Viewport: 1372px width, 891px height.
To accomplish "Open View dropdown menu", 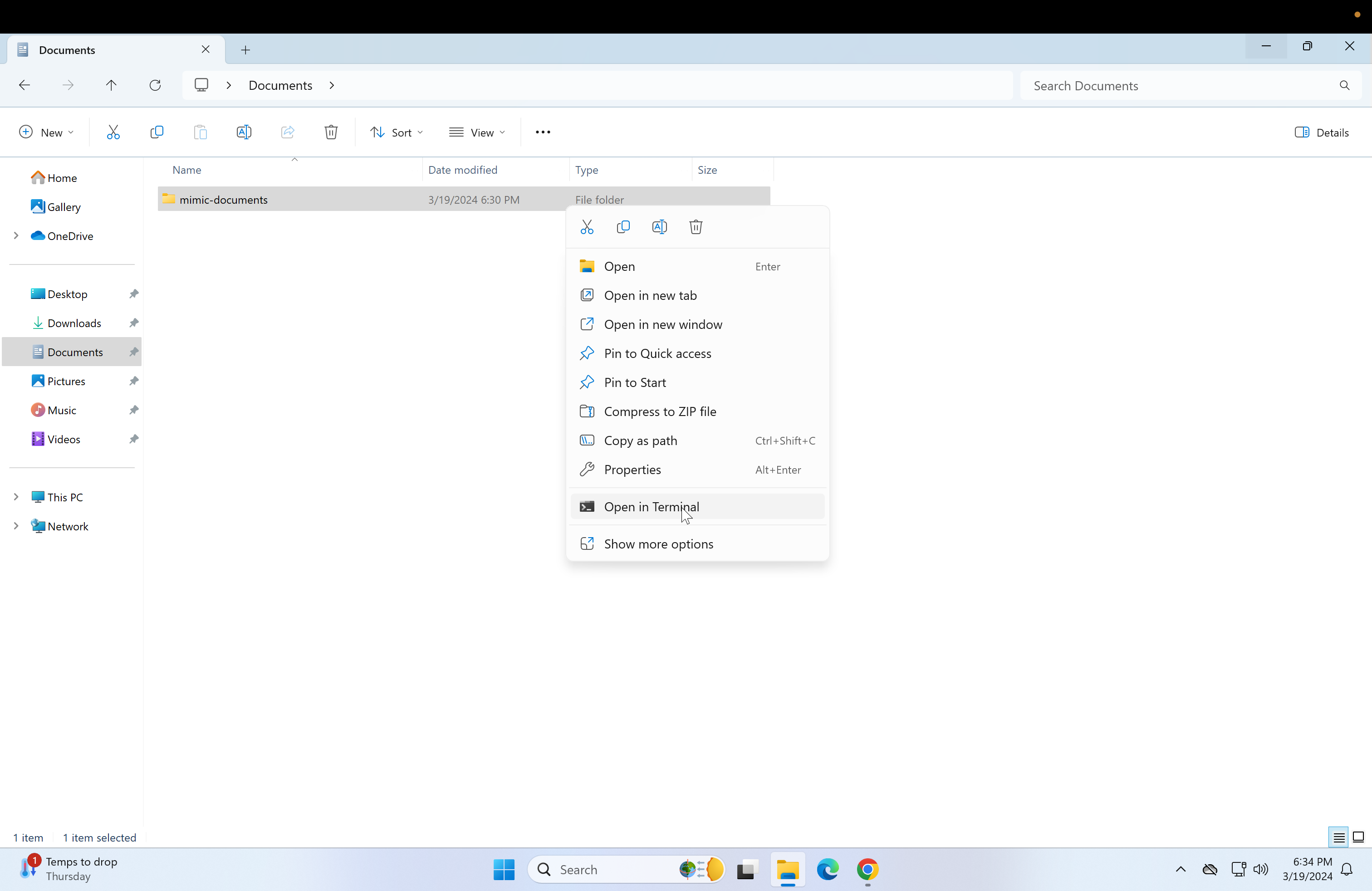I will tap(479, 131).
